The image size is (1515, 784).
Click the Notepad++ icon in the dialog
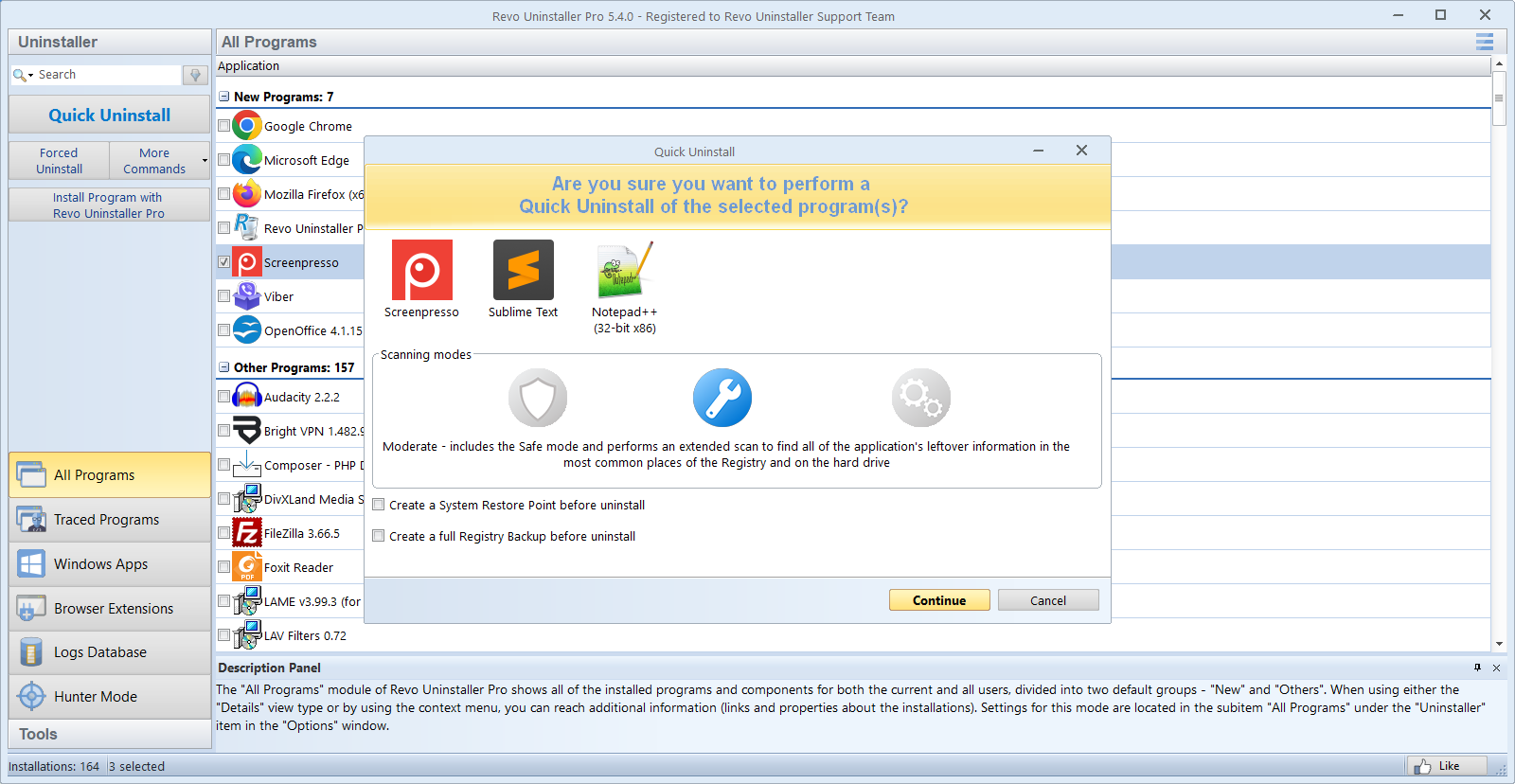coord(624,270)
